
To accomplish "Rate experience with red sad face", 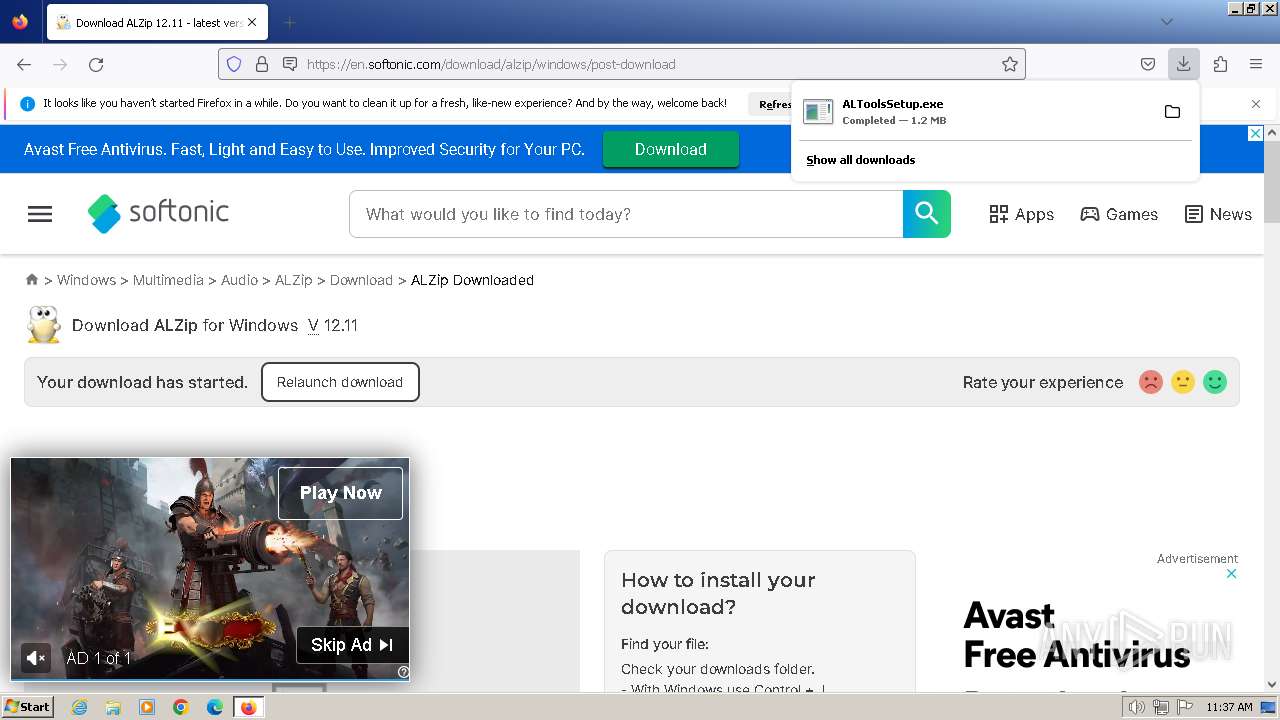I will coord(1151,382).
